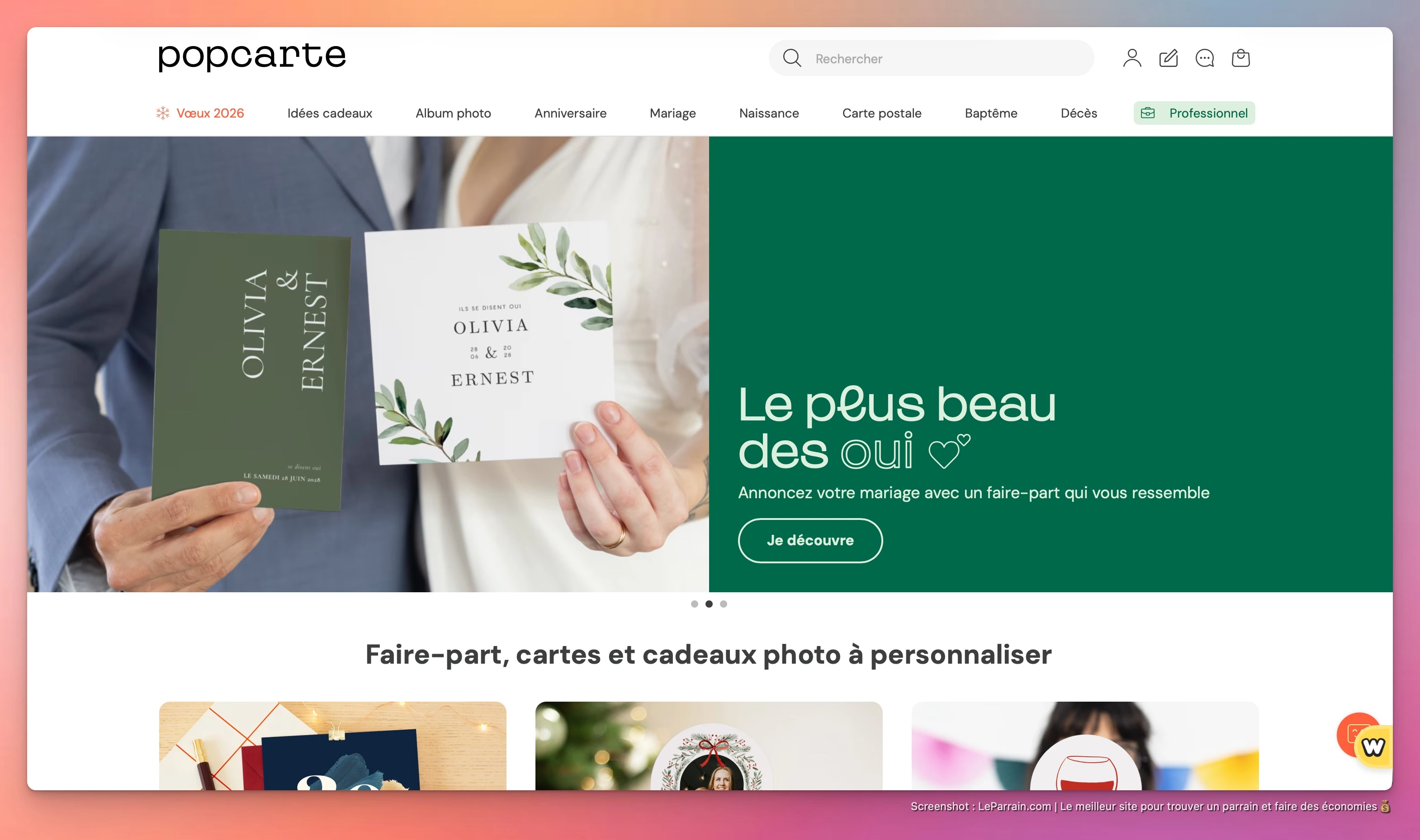Browse the Album photo section

453,113
